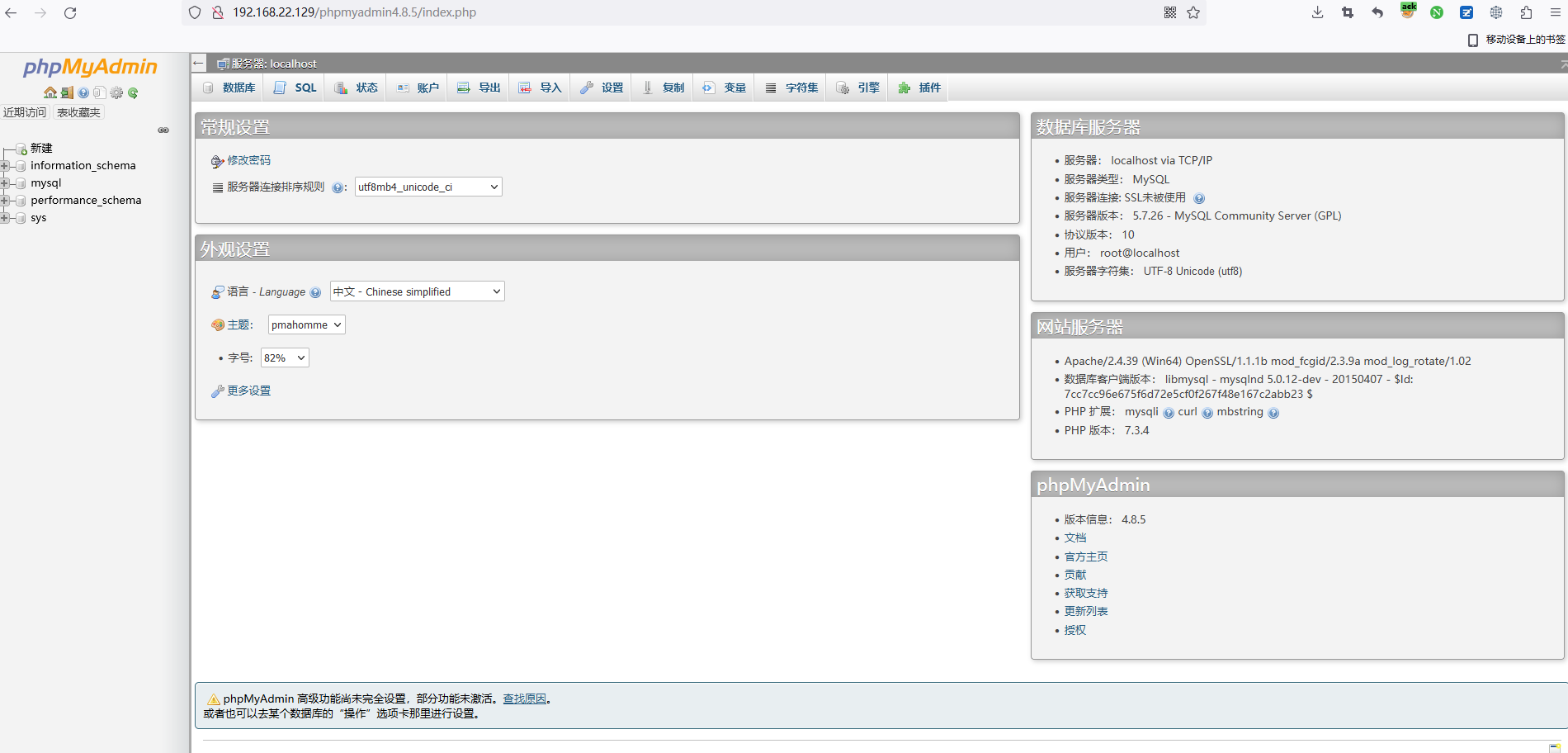Expand performance_schema database tree
Screen dimensions: 1568x753
pos(5,201)
